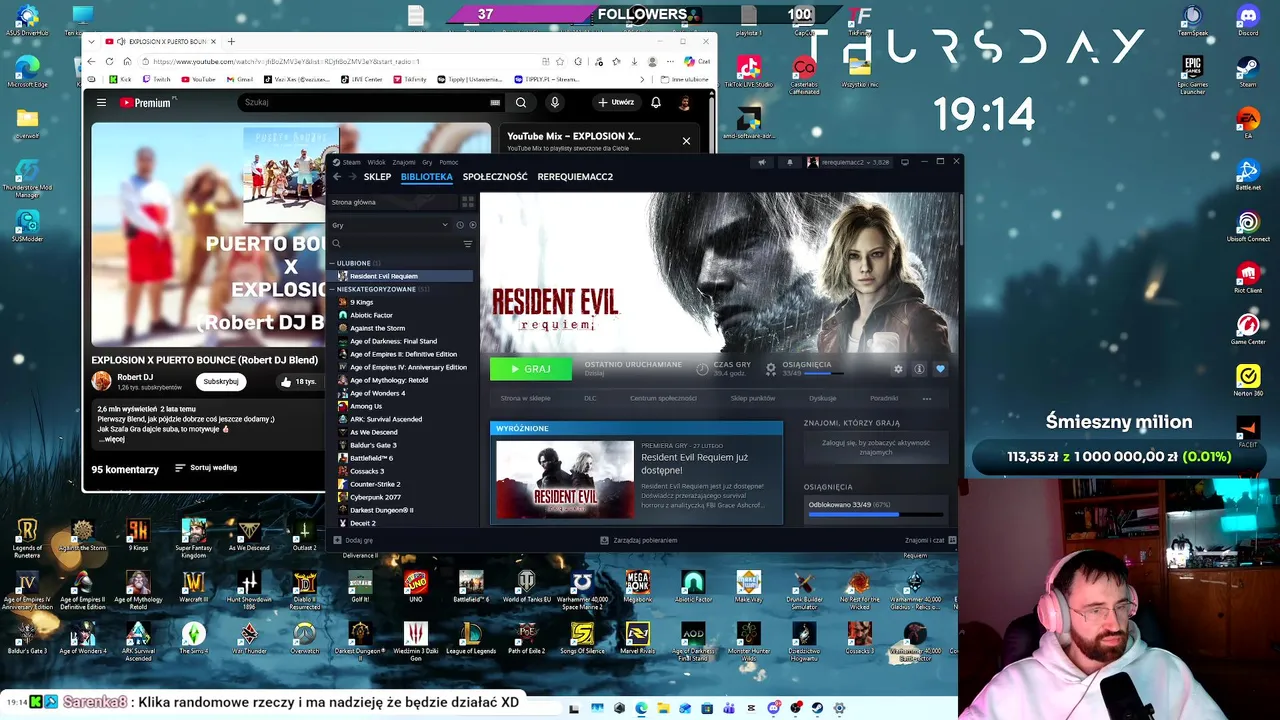Open more links ellipsis in Steam
The width and height of the screenshot is (1280, 720).
click(927, 398)
